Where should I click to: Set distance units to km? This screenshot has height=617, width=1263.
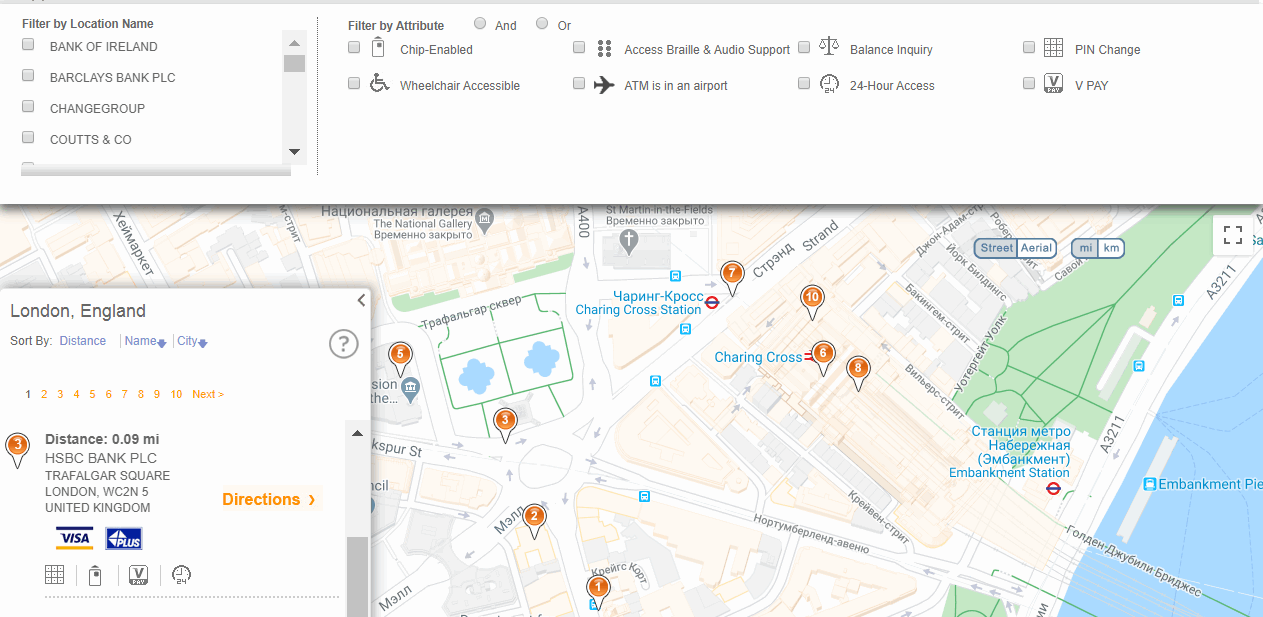[1111, 248]
